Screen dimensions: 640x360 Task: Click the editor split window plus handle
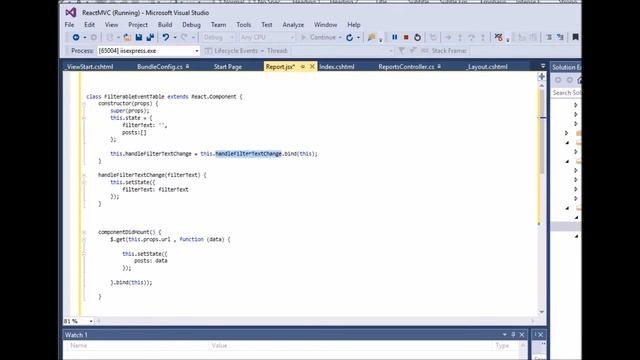click(x=542, y=77)
